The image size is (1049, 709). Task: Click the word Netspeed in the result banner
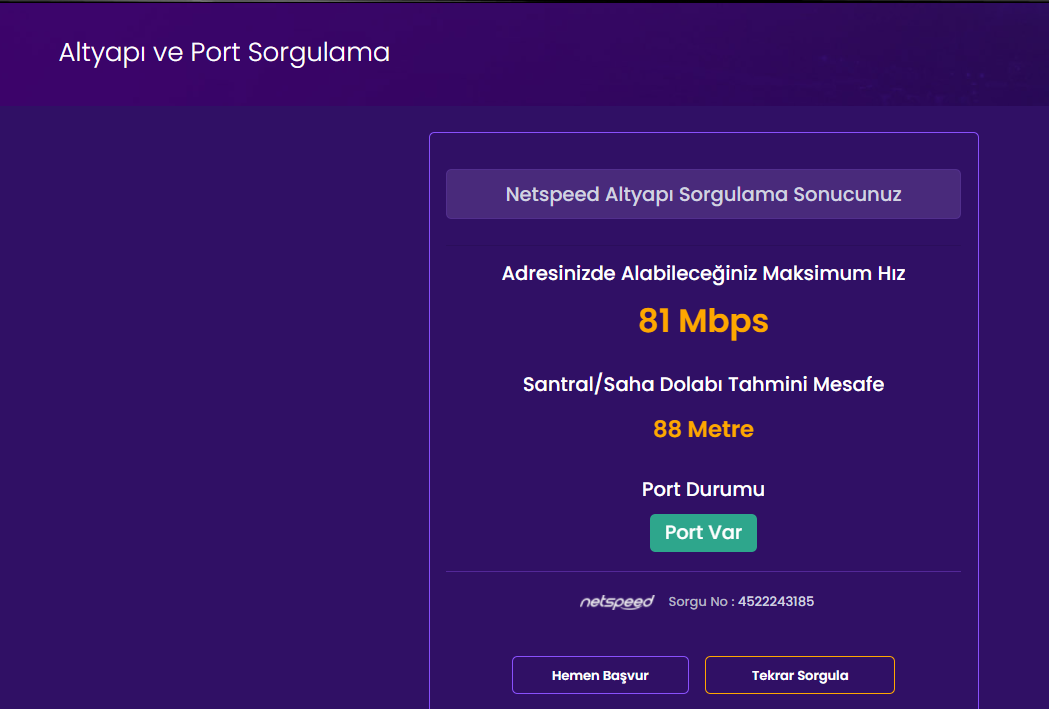pos(552,194)
